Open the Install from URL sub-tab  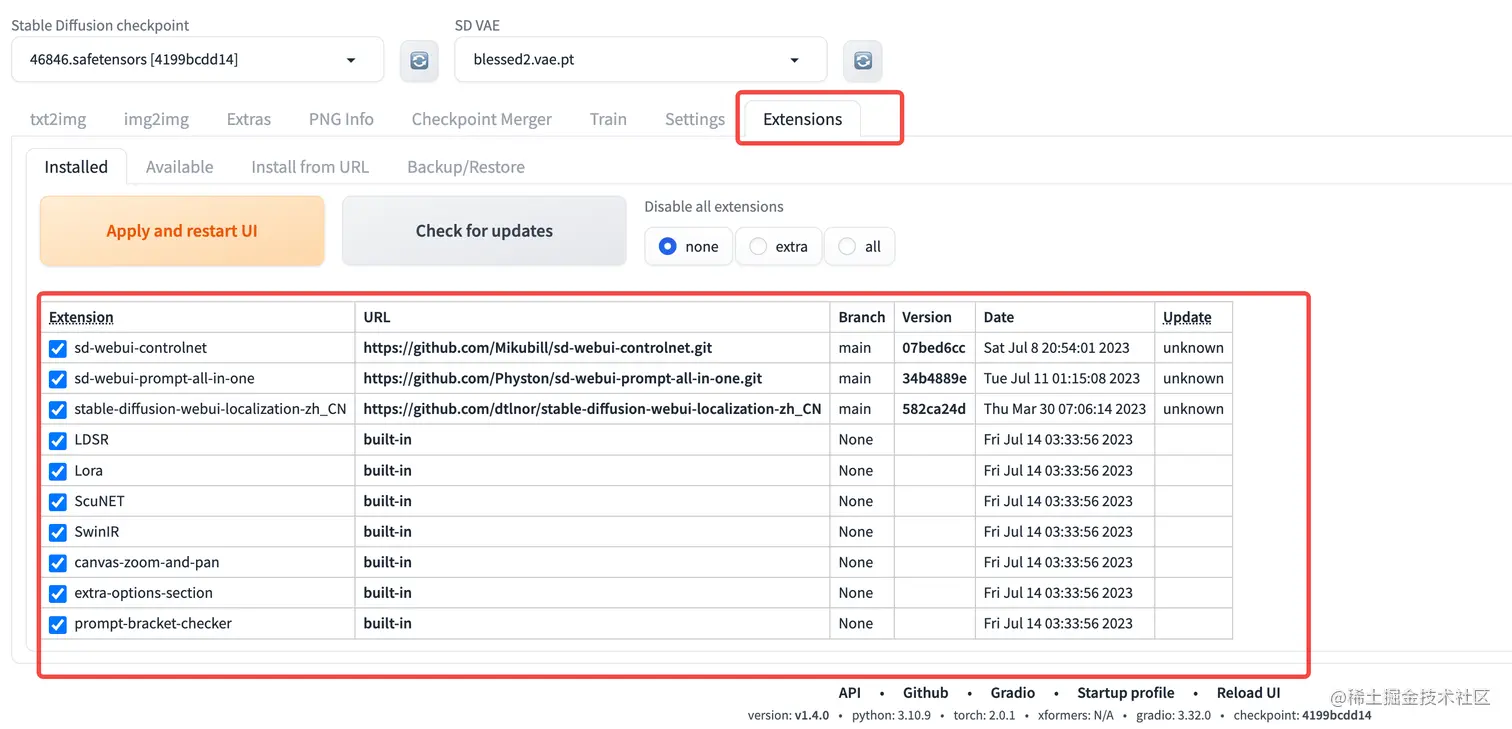[310, 167]
